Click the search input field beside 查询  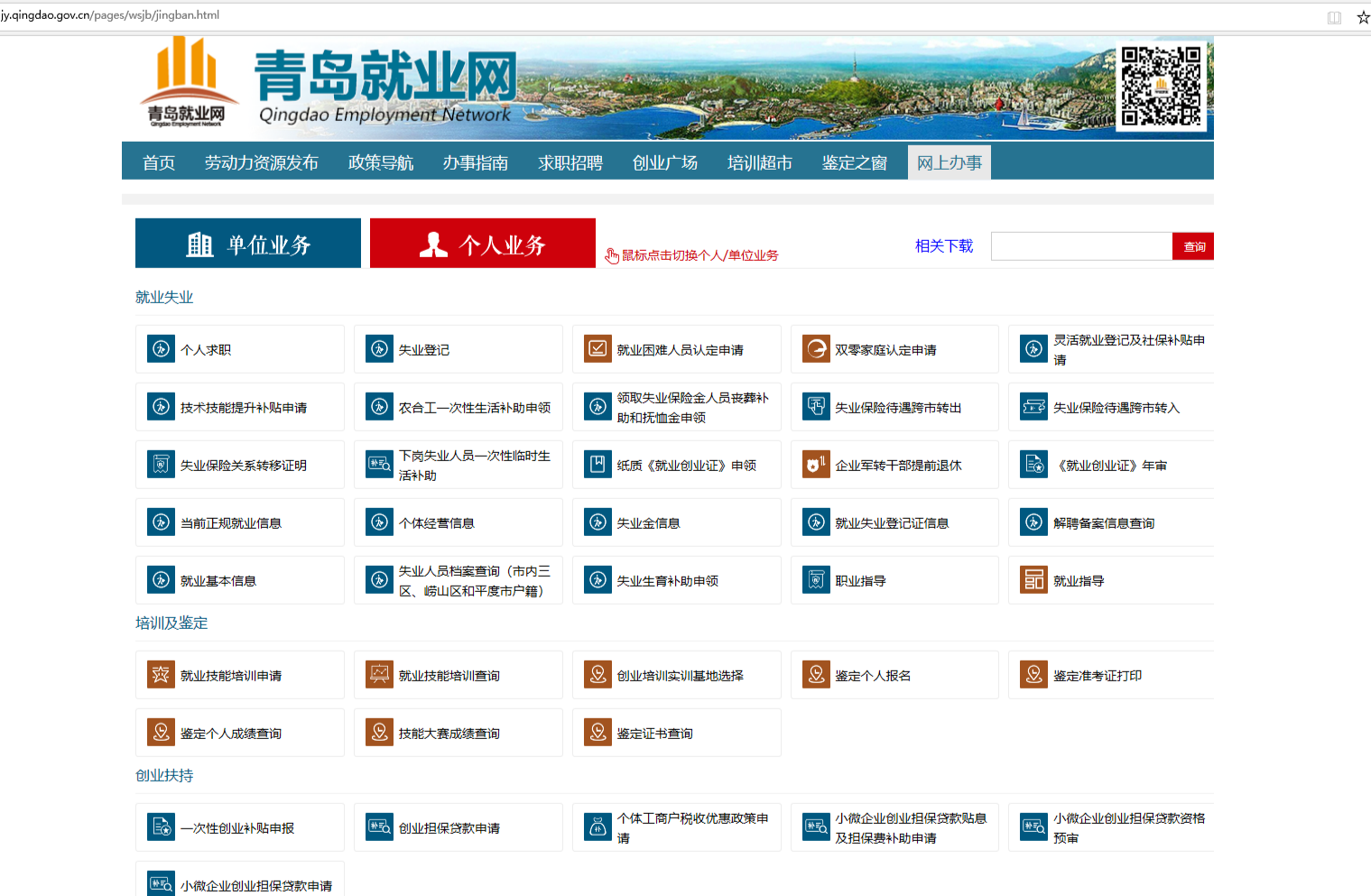(1081, 246)
